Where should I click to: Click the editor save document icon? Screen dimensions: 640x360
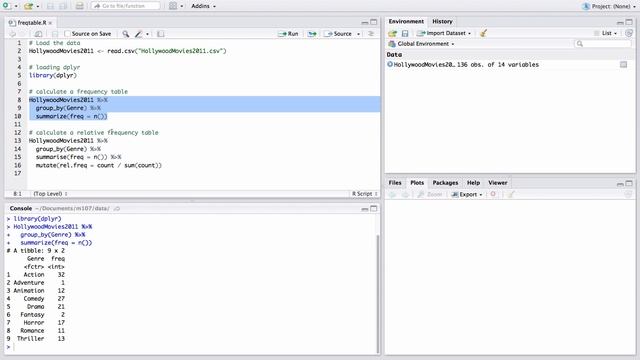click(x=55, y=34)
